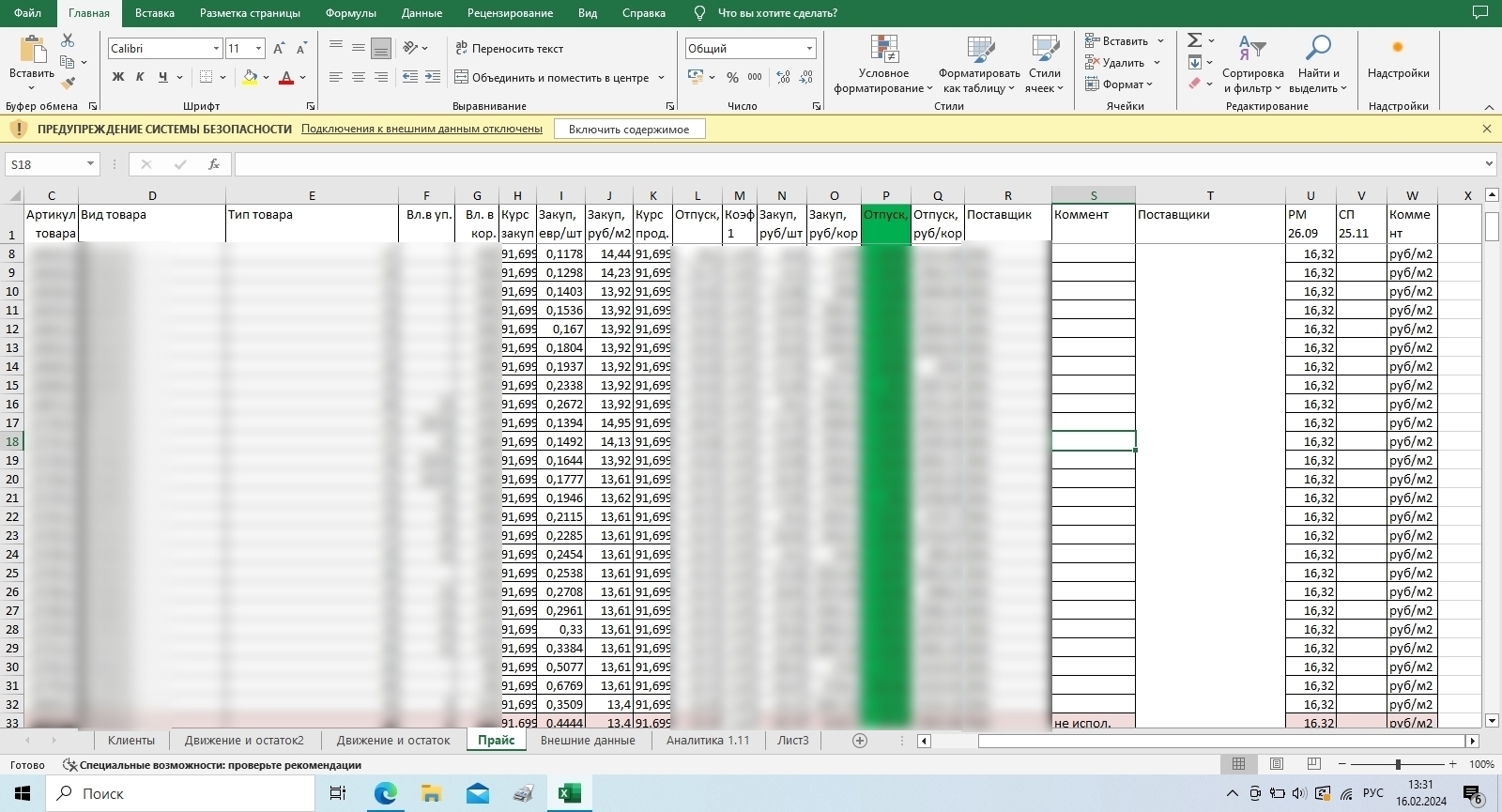Image resolution: width=1502 pixels, height=812 pixels.
Task: Click the Insert Function fx icon
Action: [x=214, y=164]
